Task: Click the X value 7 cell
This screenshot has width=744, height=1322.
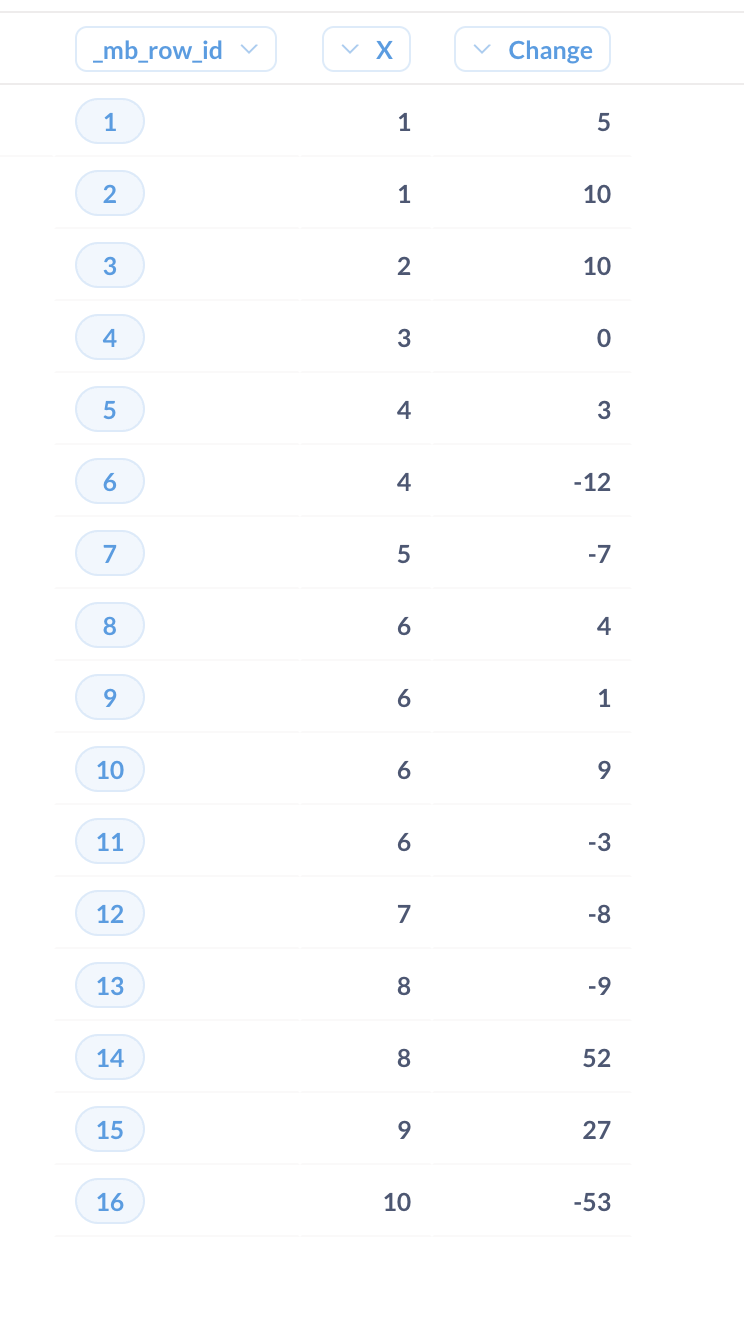Action: click(x=404, y=914)
